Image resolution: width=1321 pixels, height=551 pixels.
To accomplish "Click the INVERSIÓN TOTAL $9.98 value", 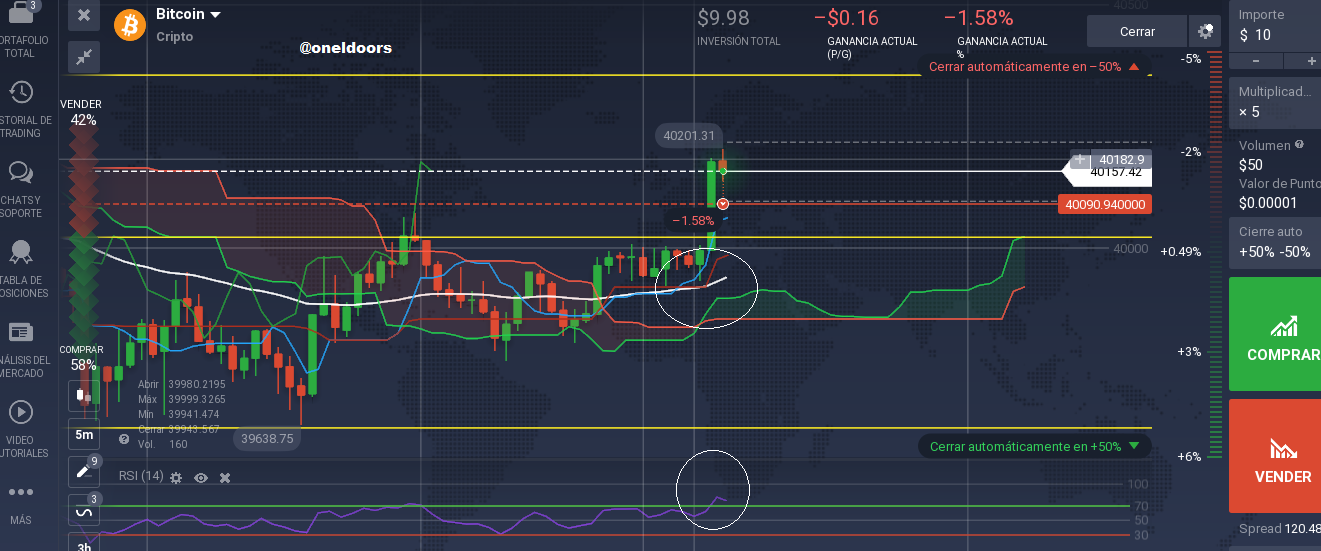I will (723, 18).
